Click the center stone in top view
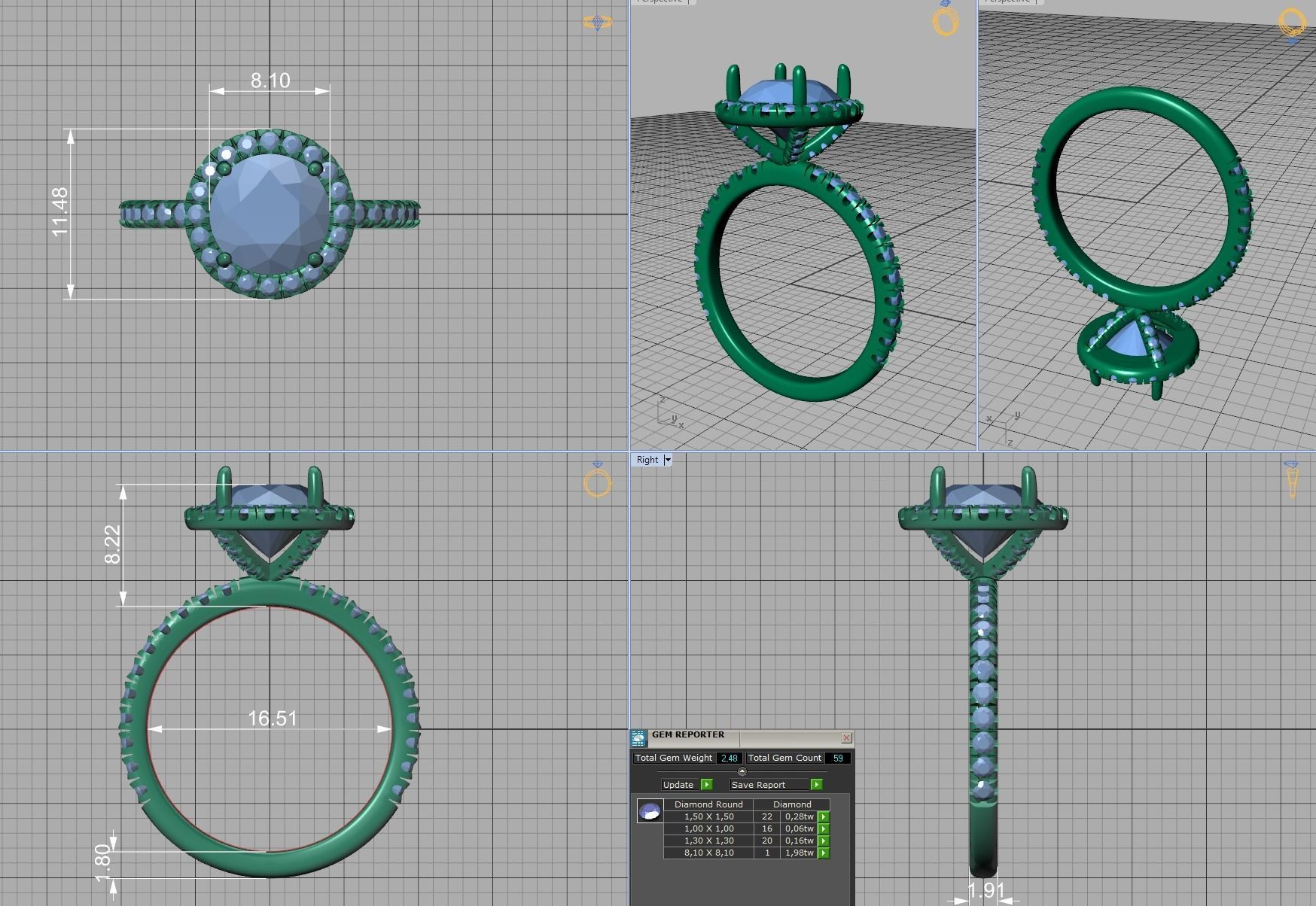The image size is (1316, 906). (270, 214)
